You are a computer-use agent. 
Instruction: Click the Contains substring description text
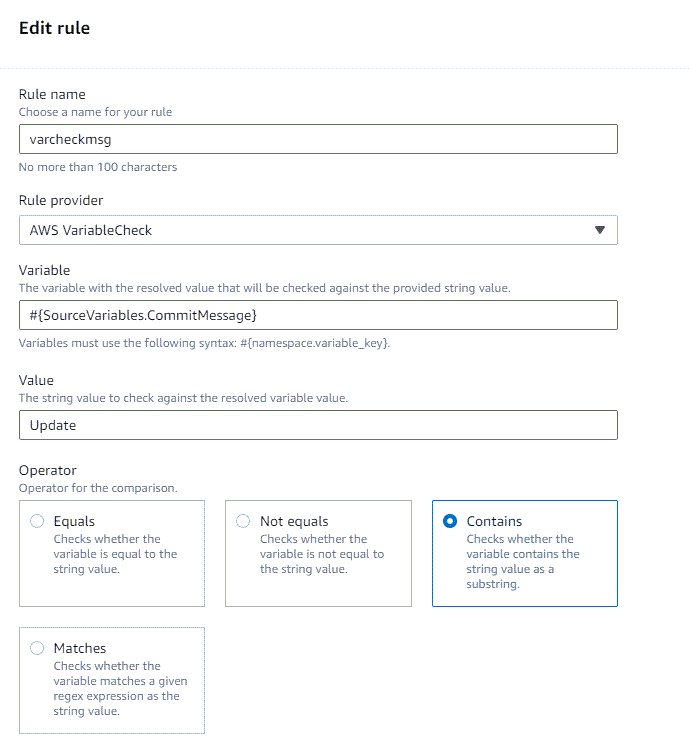coord(523,561)
